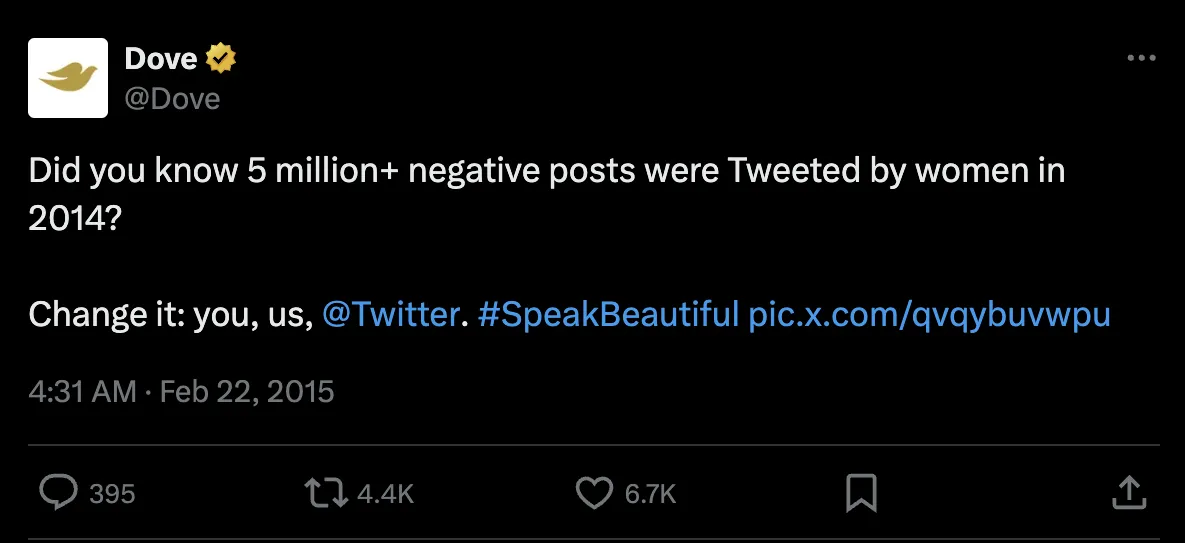Follow the #SpeakBeautiful hashtag

(x=608, y=314)
